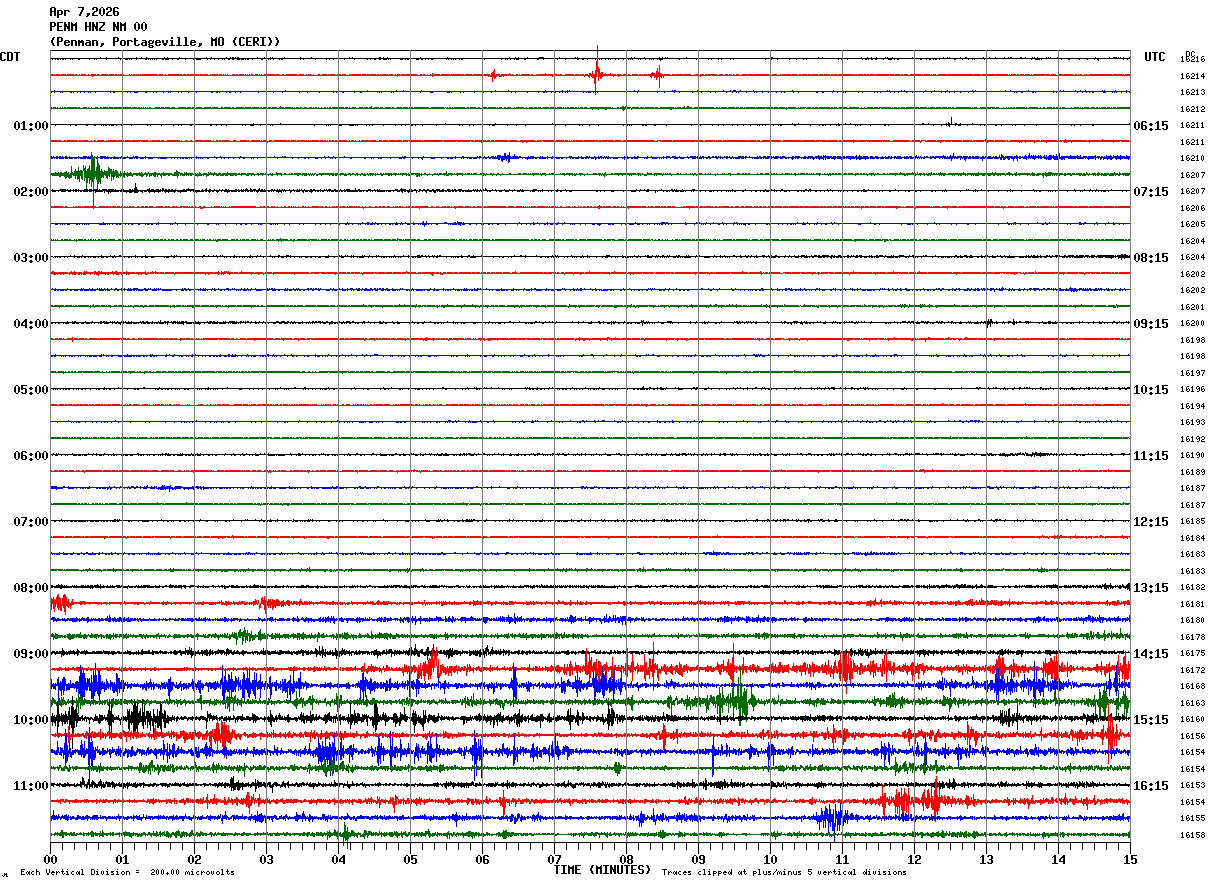Click the 07 minute tick on bottom axis

tap(554, 859)
